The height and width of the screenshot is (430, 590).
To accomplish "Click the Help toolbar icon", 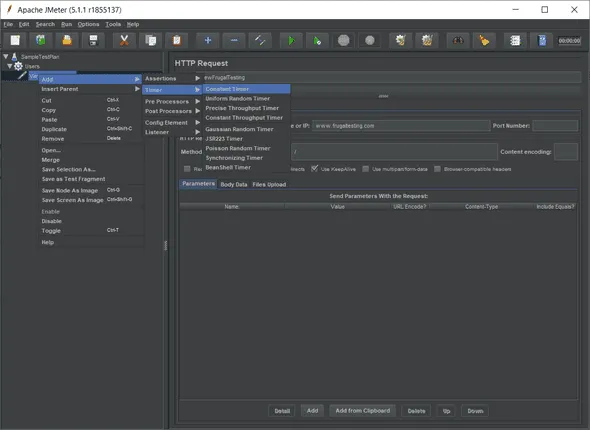I will (542, 40).
